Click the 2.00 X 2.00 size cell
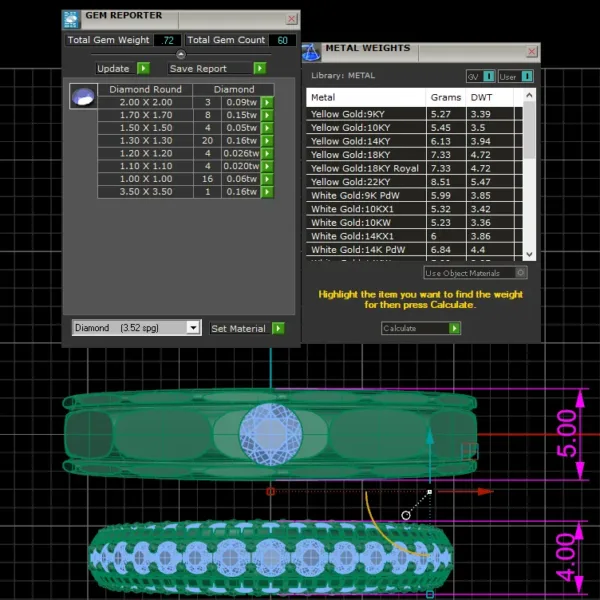Viewport: 600px width, 600px height. (x=145, y=103)
